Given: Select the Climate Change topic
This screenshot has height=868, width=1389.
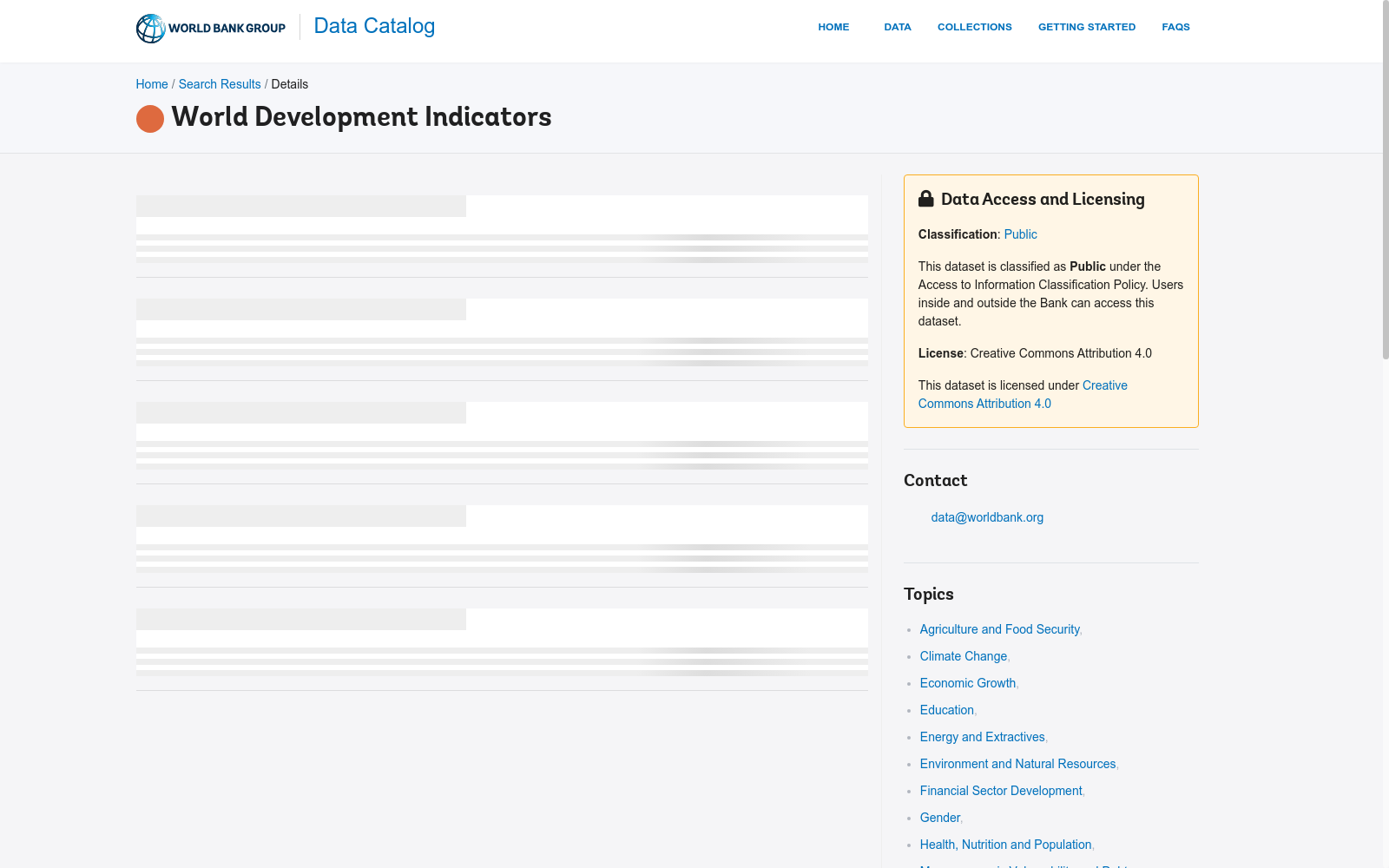Looking at the screenshot, I should pyautogui.click(x=964, y=656).
